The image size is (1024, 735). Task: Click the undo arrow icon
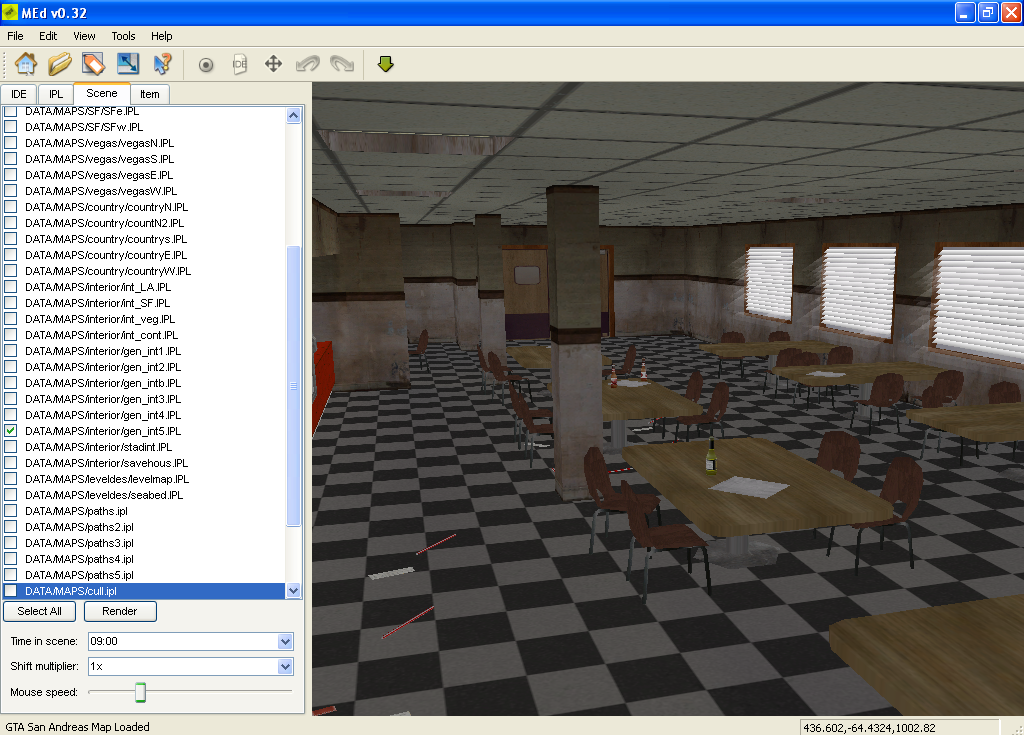pos(308,64)
